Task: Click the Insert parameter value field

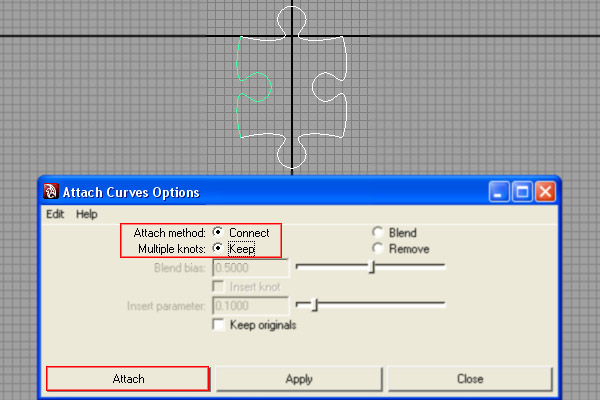Action: 251,306
